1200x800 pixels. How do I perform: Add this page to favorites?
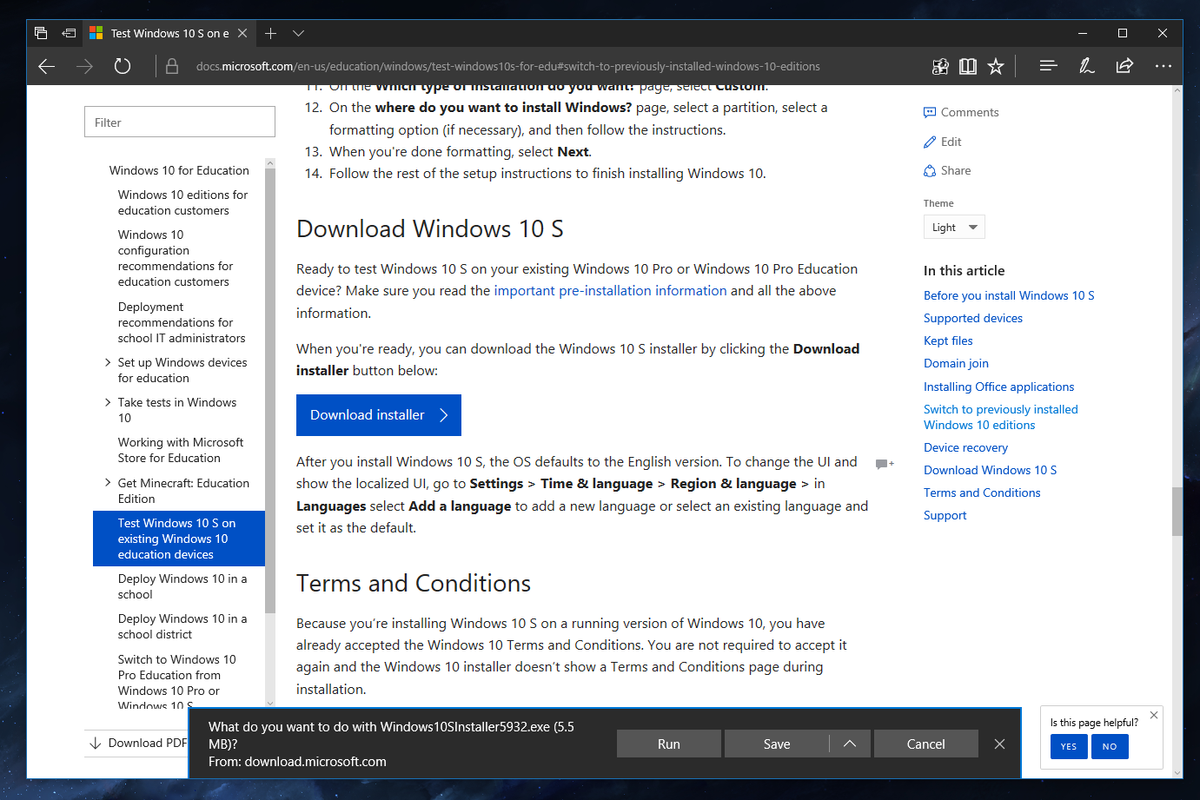click(995, 65)
